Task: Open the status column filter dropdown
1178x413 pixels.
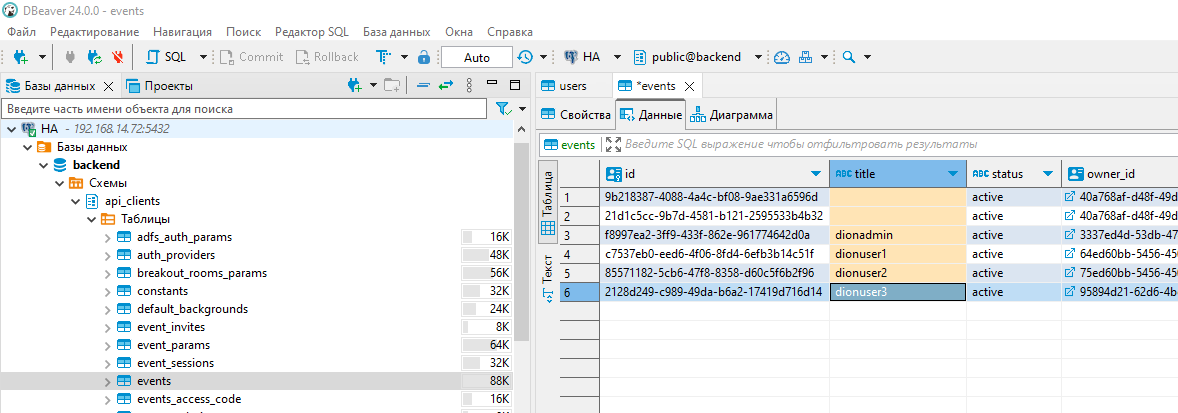Action: pyautogui.click(x=1047, y=174)
